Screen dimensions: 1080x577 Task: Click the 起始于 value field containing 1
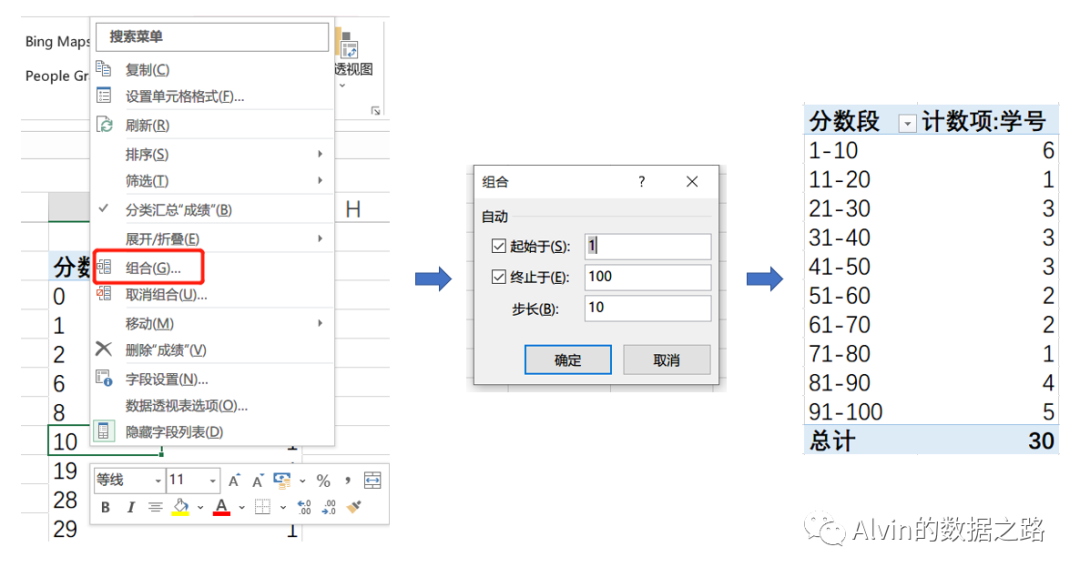coord(647,246)
